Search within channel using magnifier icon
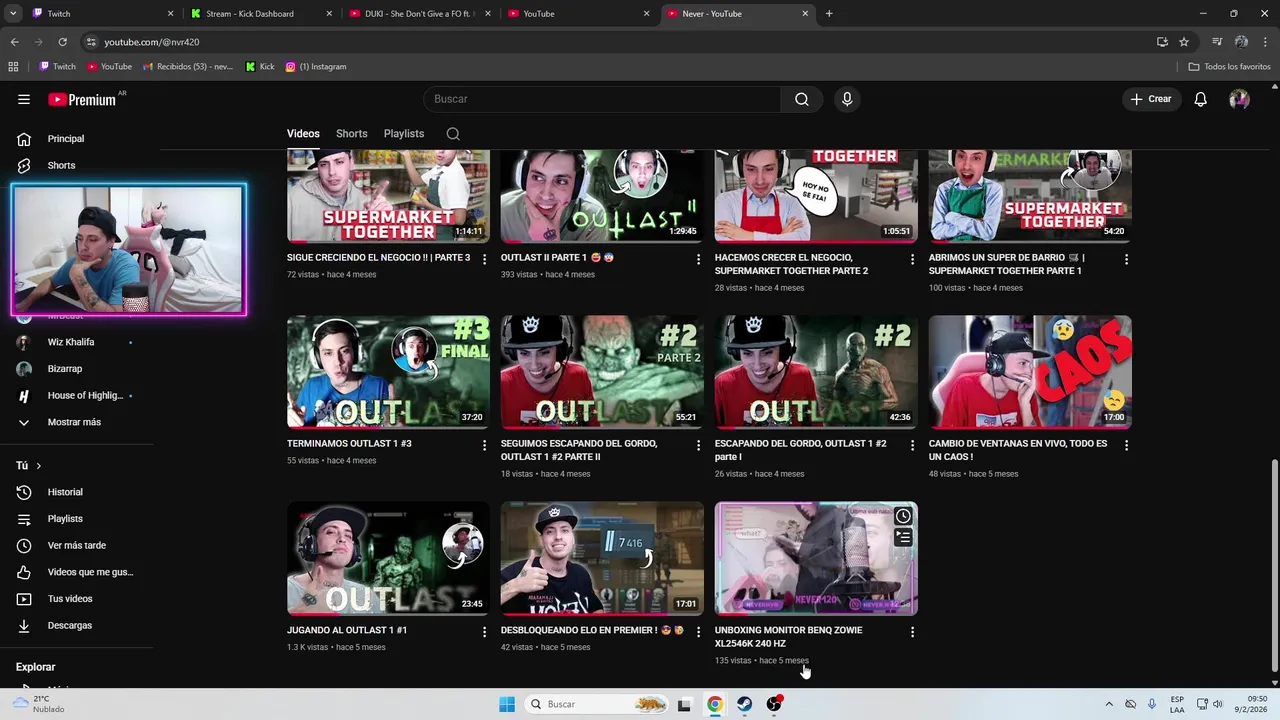Image resolution: width=1280 pixels, height=720 pixels. click(453, 133)
